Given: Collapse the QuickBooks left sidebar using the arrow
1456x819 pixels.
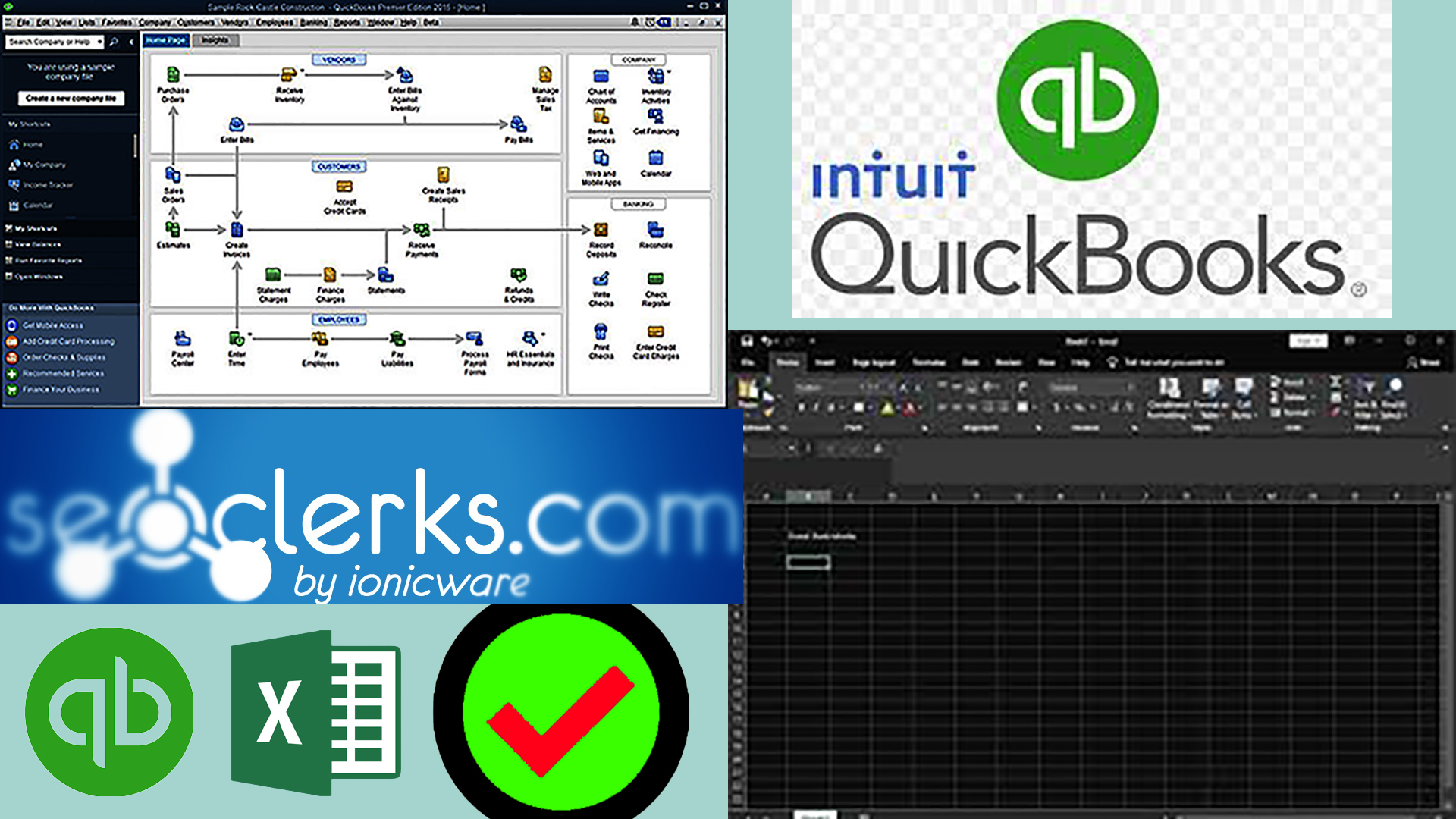Looking at the screenshot, I should coord(131,42).
